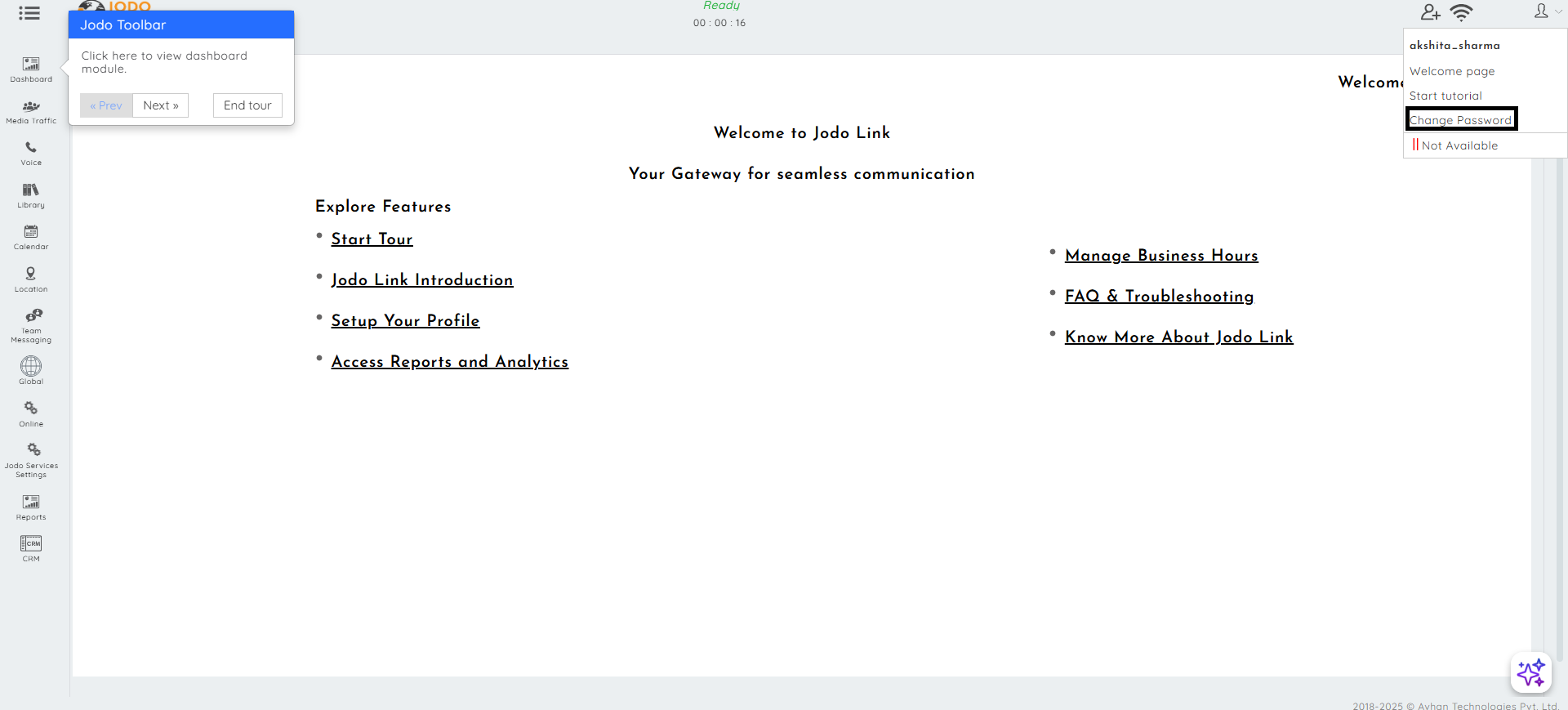Open the Reports module
This screenshot has width=1568, height=710.
(x=31, y=507)
